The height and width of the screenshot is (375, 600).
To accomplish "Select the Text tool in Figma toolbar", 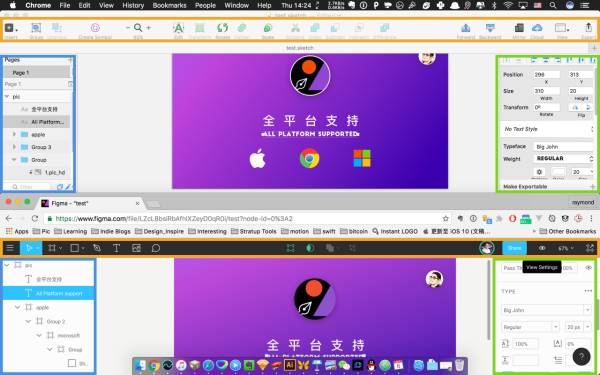I will (x=116, y=248).
